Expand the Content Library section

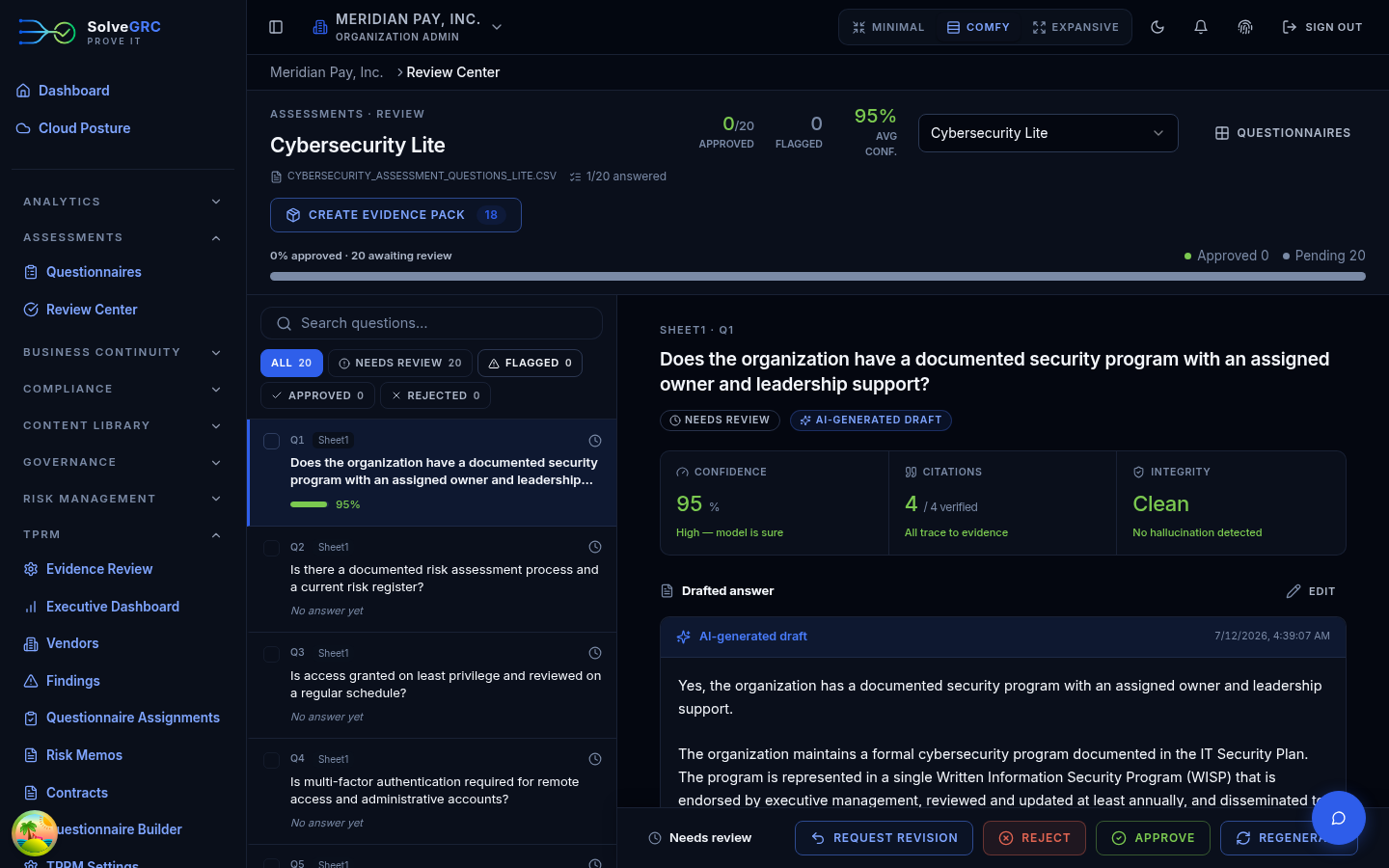click(123, 425)
